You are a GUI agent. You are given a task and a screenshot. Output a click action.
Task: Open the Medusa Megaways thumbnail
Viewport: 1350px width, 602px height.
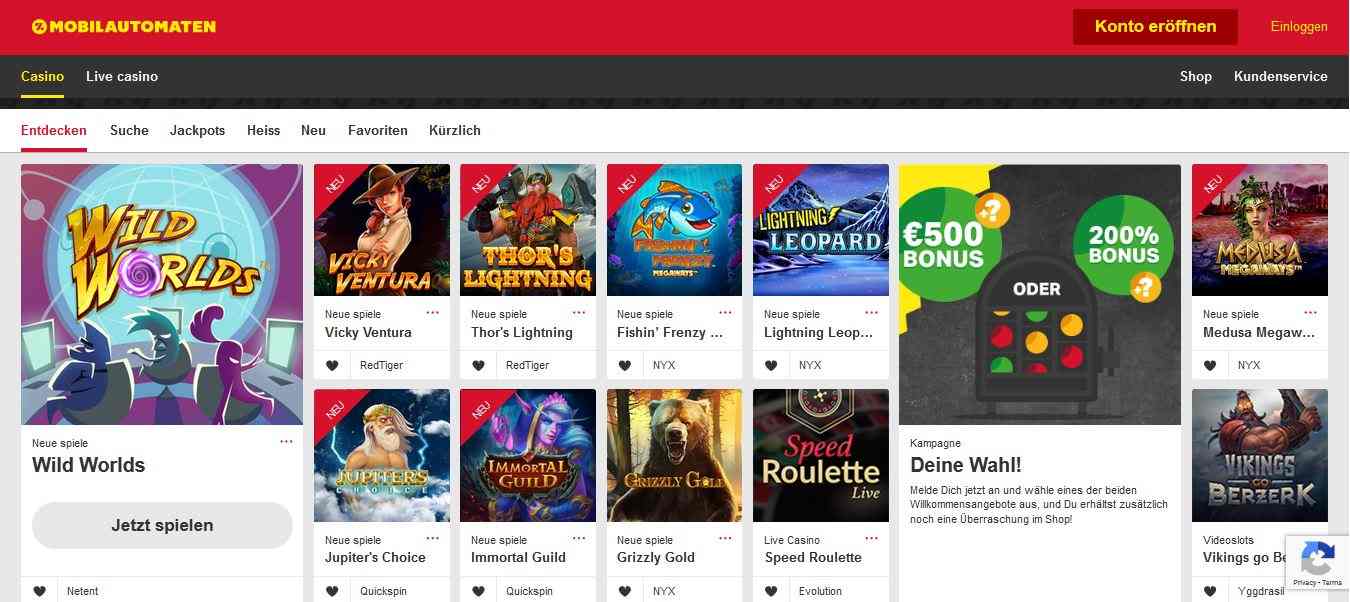tap(1260, 230)
